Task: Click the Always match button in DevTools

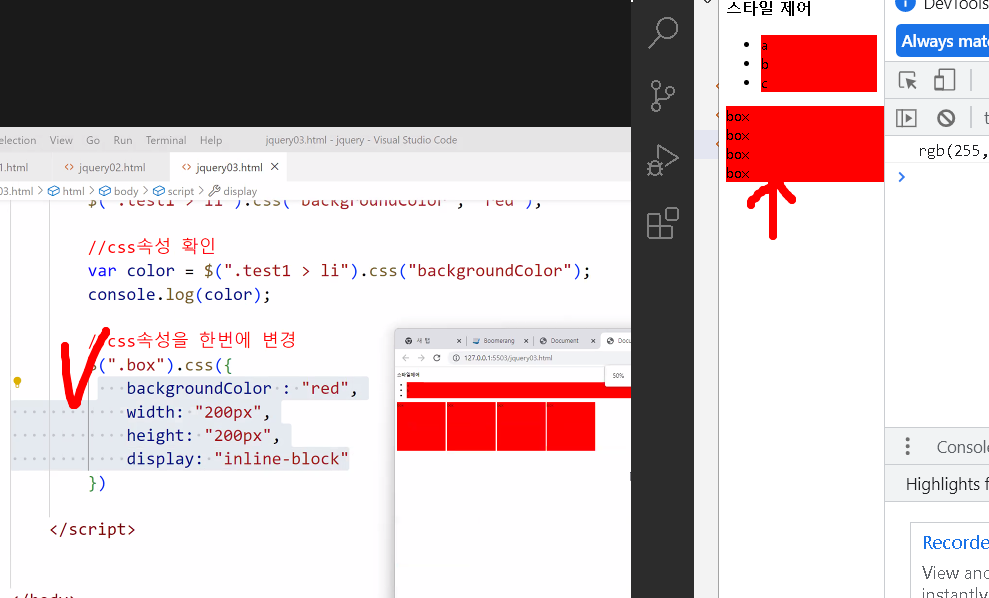Action: tap(942, 41)
